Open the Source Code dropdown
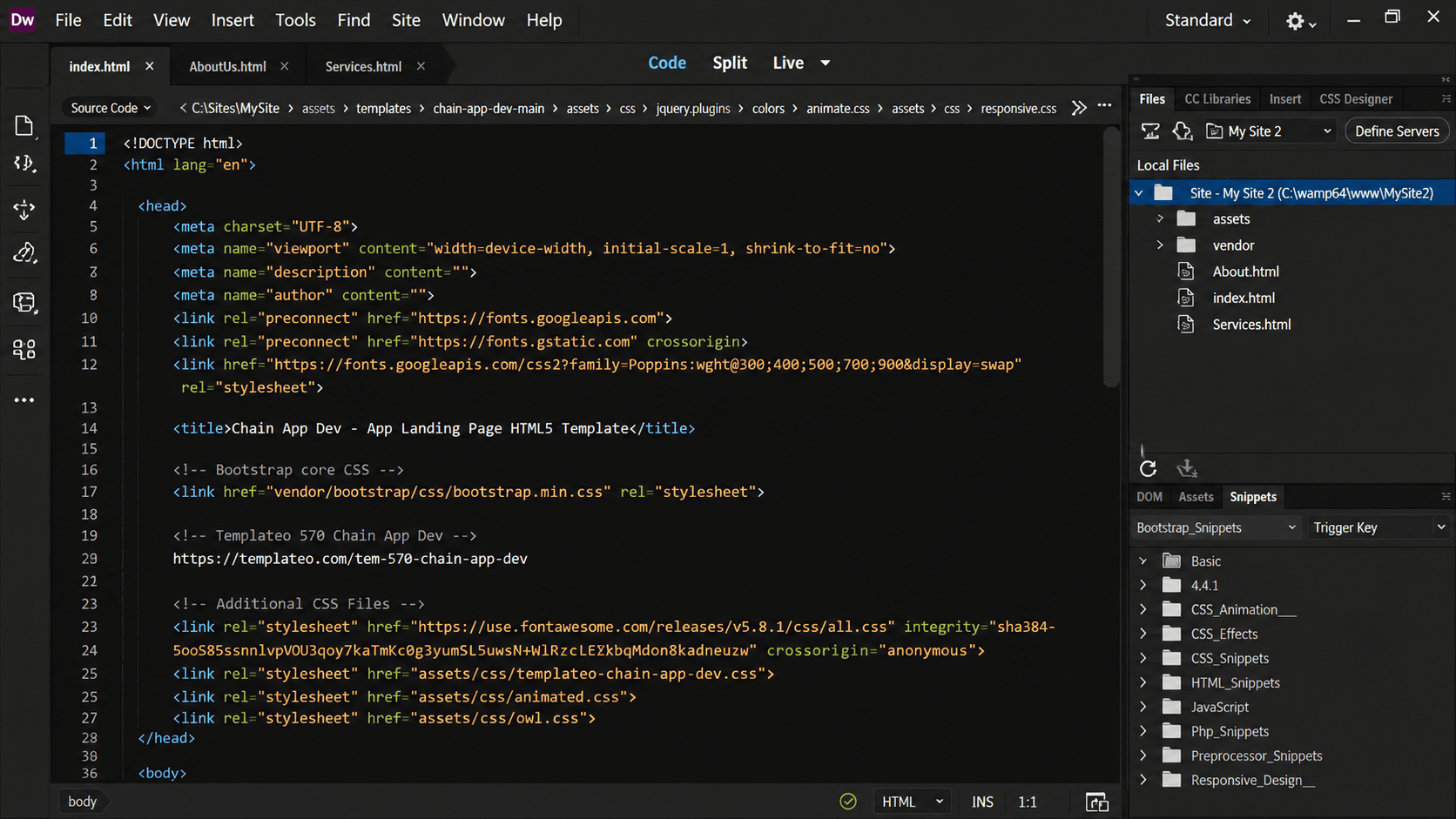Image resolution: width=1456 pixels, height=819 pixels. coord(111,108)
